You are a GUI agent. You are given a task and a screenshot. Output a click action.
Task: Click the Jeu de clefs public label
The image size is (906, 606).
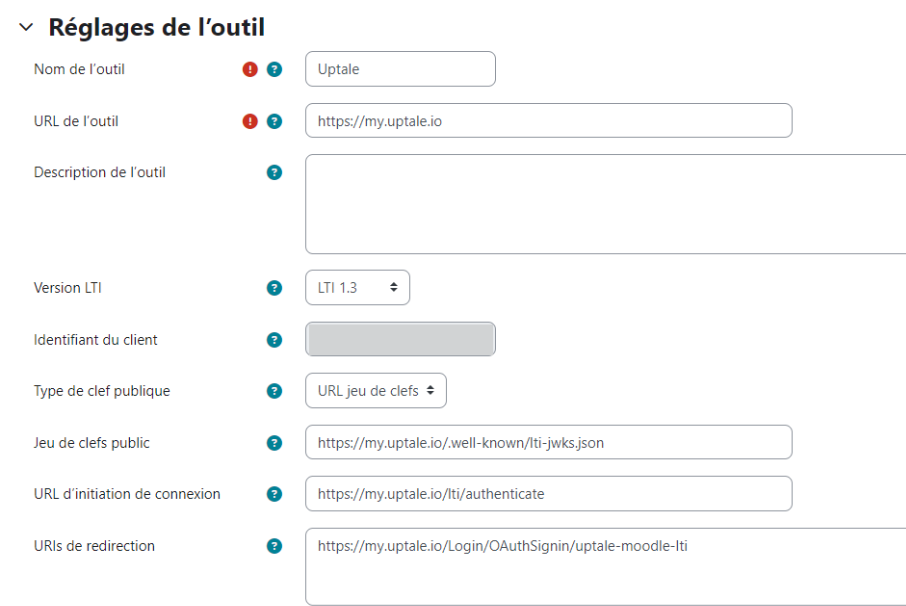pos(92,443)
